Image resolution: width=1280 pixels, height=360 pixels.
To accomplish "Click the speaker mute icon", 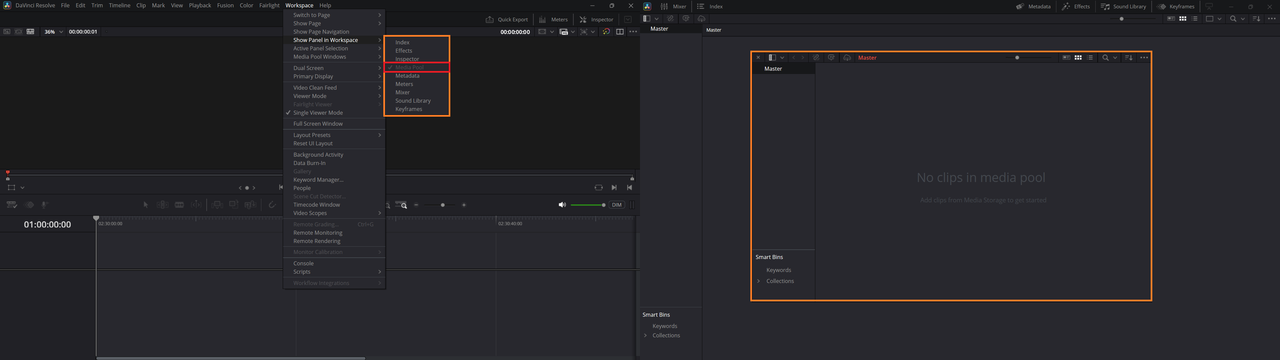I will tap(562, 204).
